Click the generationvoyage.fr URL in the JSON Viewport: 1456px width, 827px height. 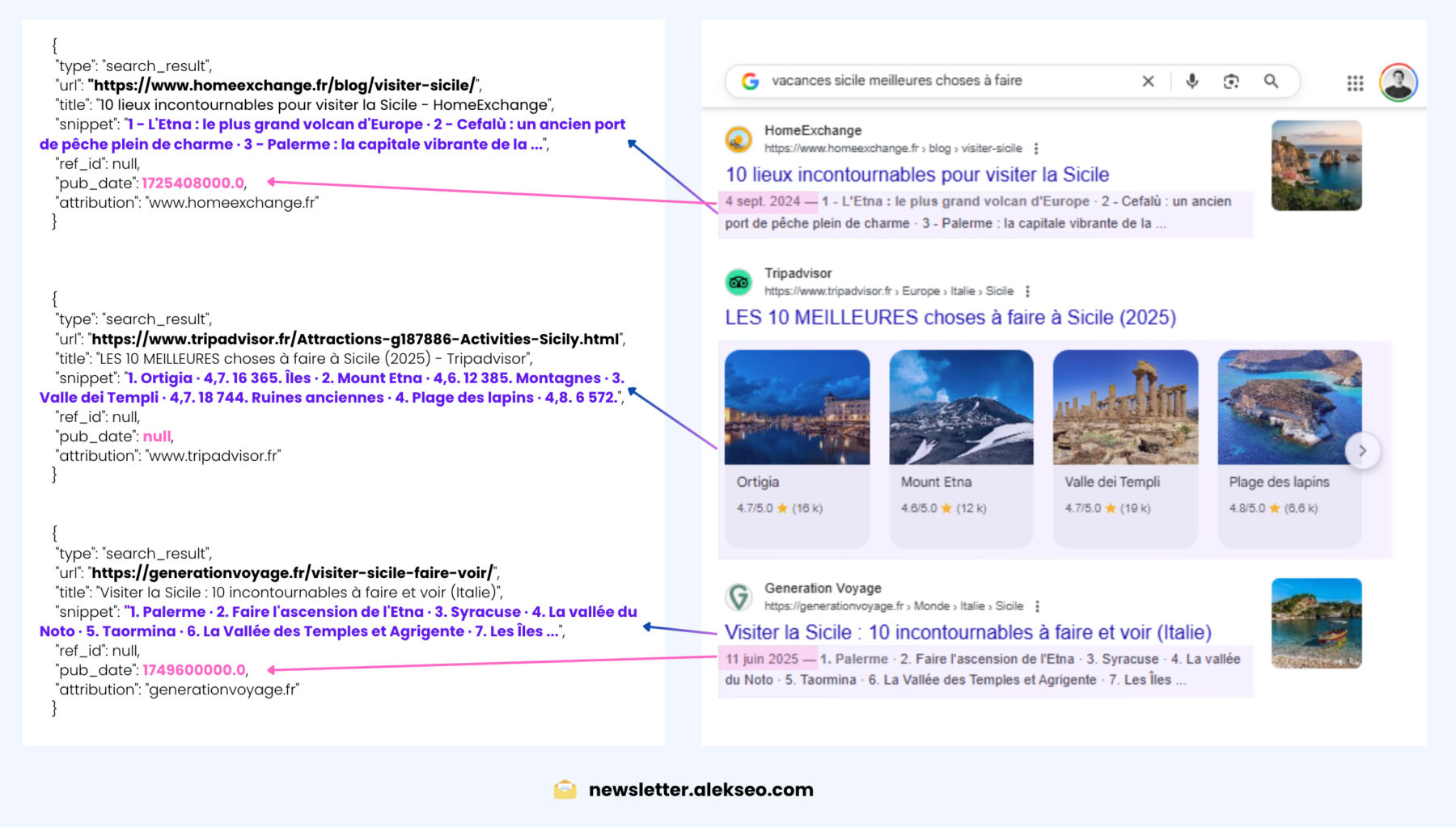point(292,572)
